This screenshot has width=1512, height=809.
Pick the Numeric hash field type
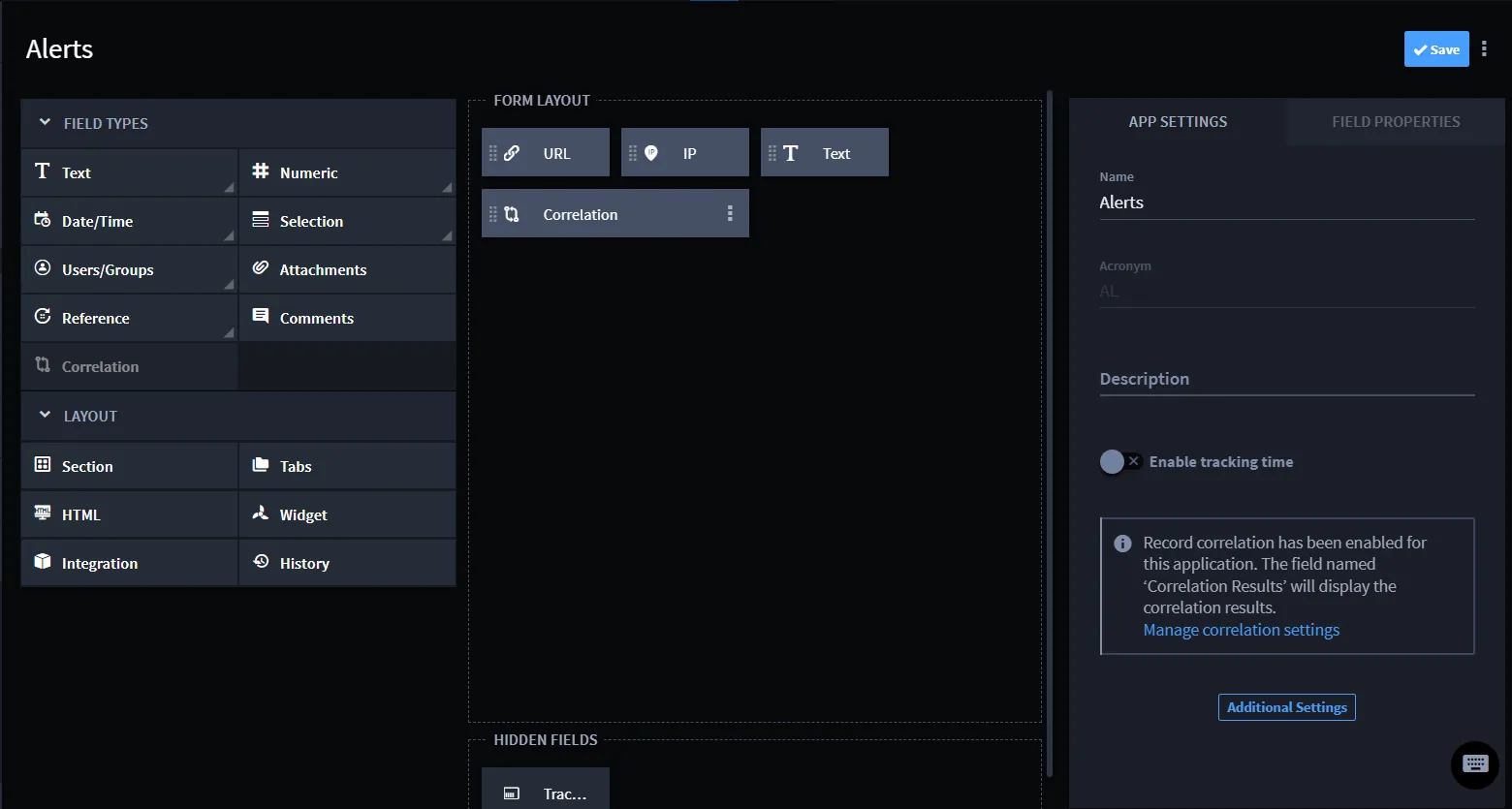pos(347,172)
